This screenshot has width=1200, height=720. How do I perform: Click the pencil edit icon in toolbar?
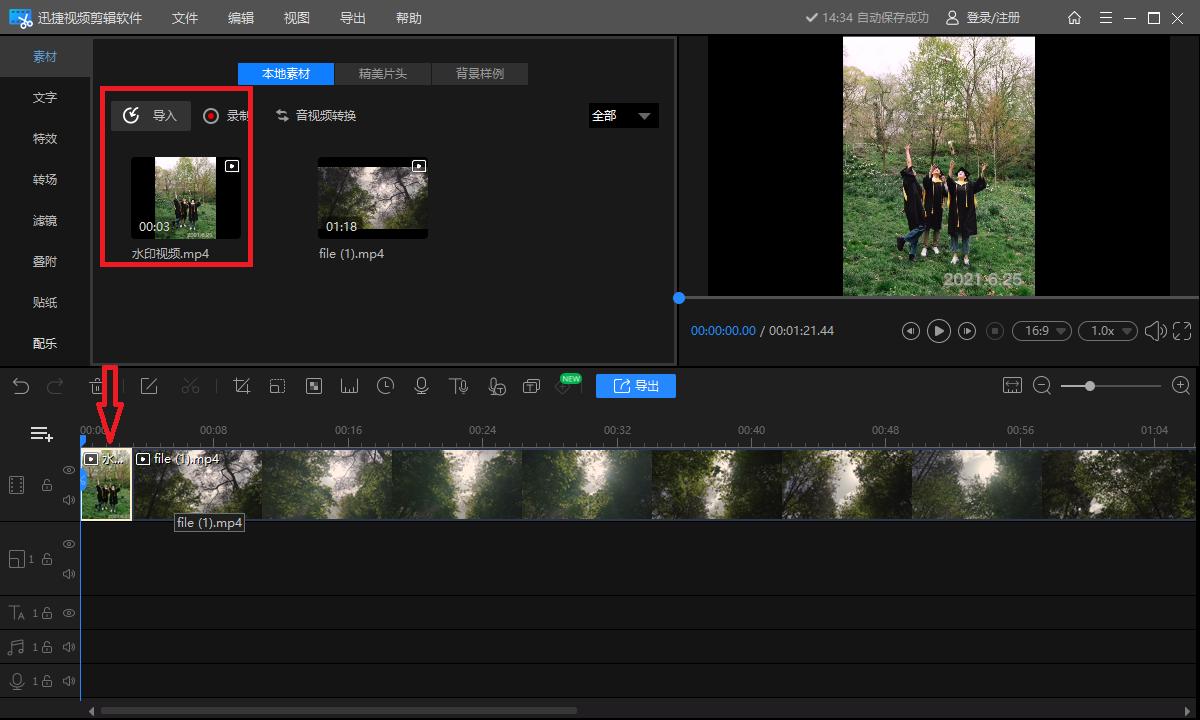tap(149, 386)
